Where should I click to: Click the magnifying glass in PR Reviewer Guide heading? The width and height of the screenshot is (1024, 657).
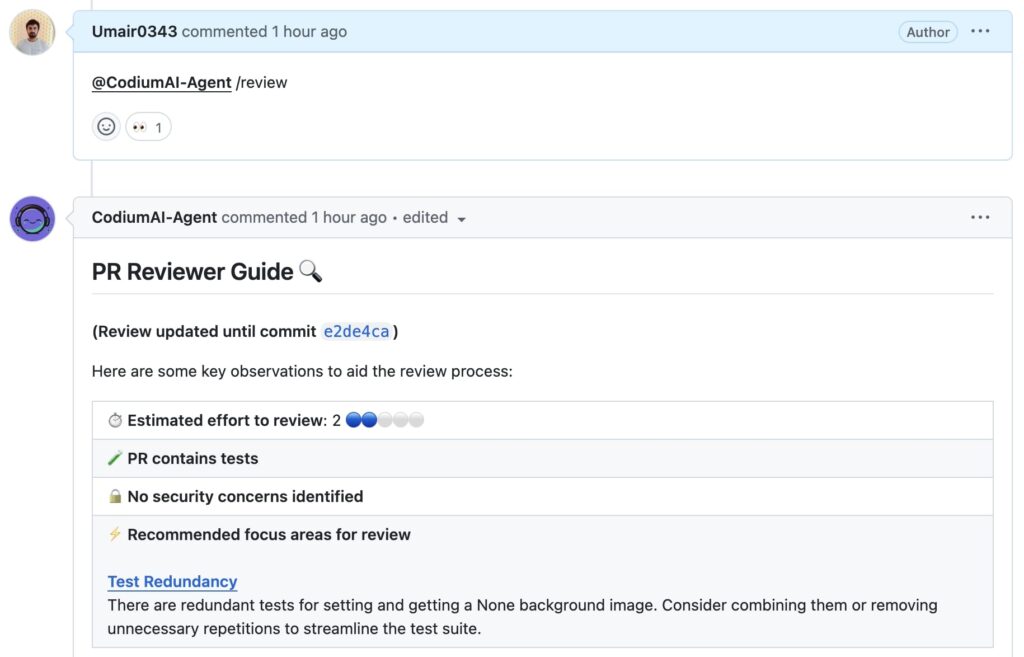[x=310, y=270]
